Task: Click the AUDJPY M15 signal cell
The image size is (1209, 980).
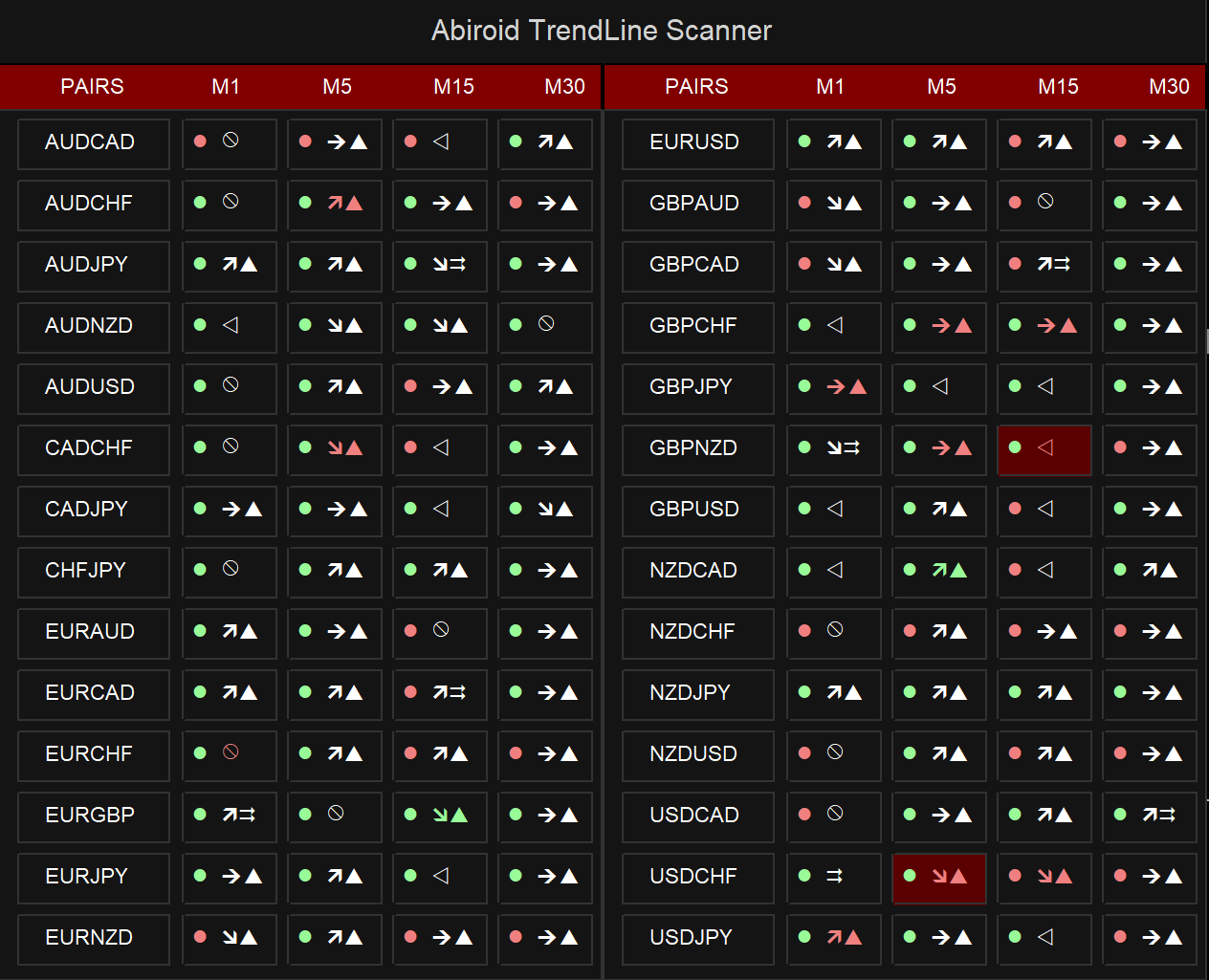Action: (x=440, y=265)
